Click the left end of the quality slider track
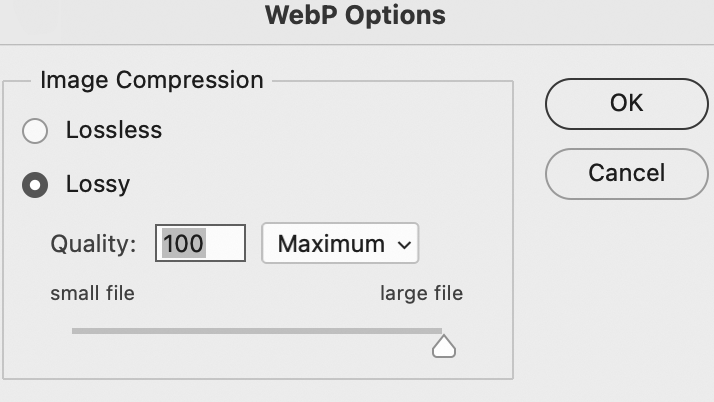 click(x=75, y=330)
